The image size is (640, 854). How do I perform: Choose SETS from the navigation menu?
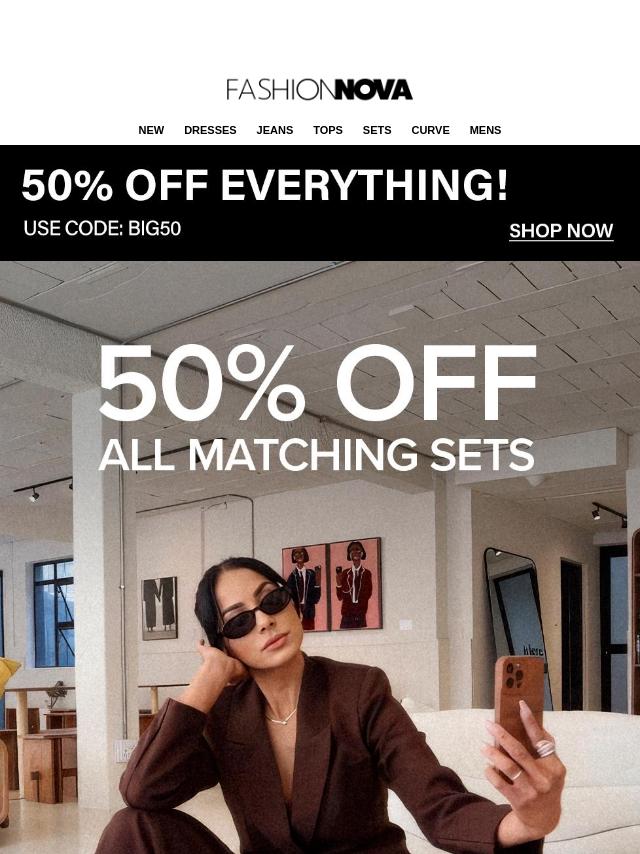click(377, 130)
